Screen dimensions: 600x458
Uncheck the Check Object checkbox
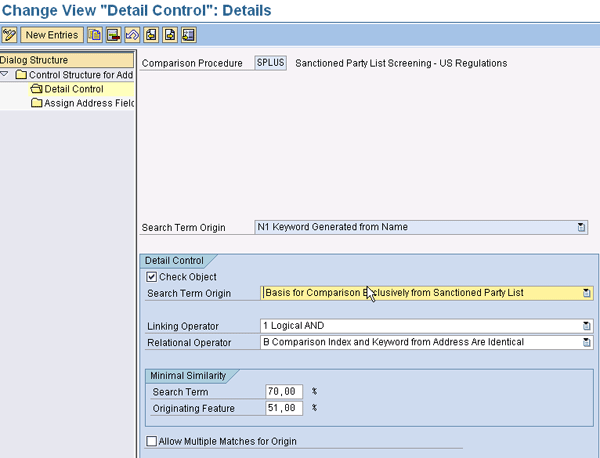152,277
